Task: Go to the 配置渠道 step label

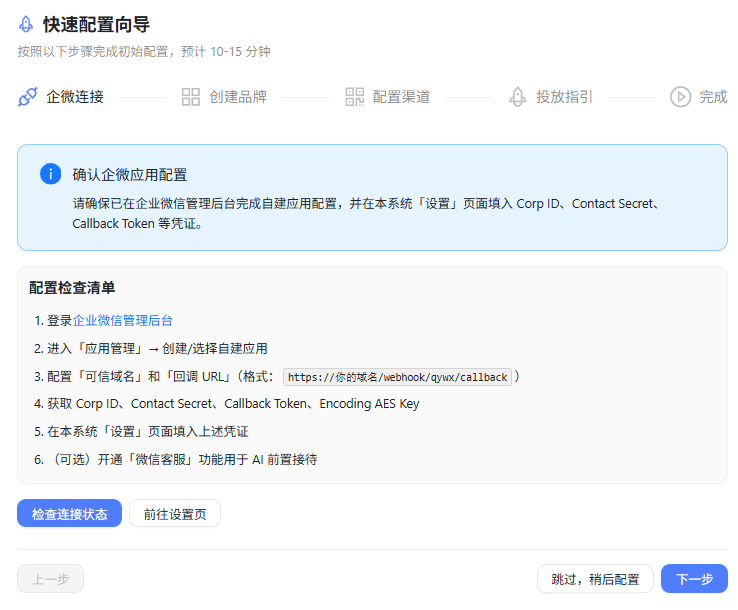Action: tap(401, 97)
